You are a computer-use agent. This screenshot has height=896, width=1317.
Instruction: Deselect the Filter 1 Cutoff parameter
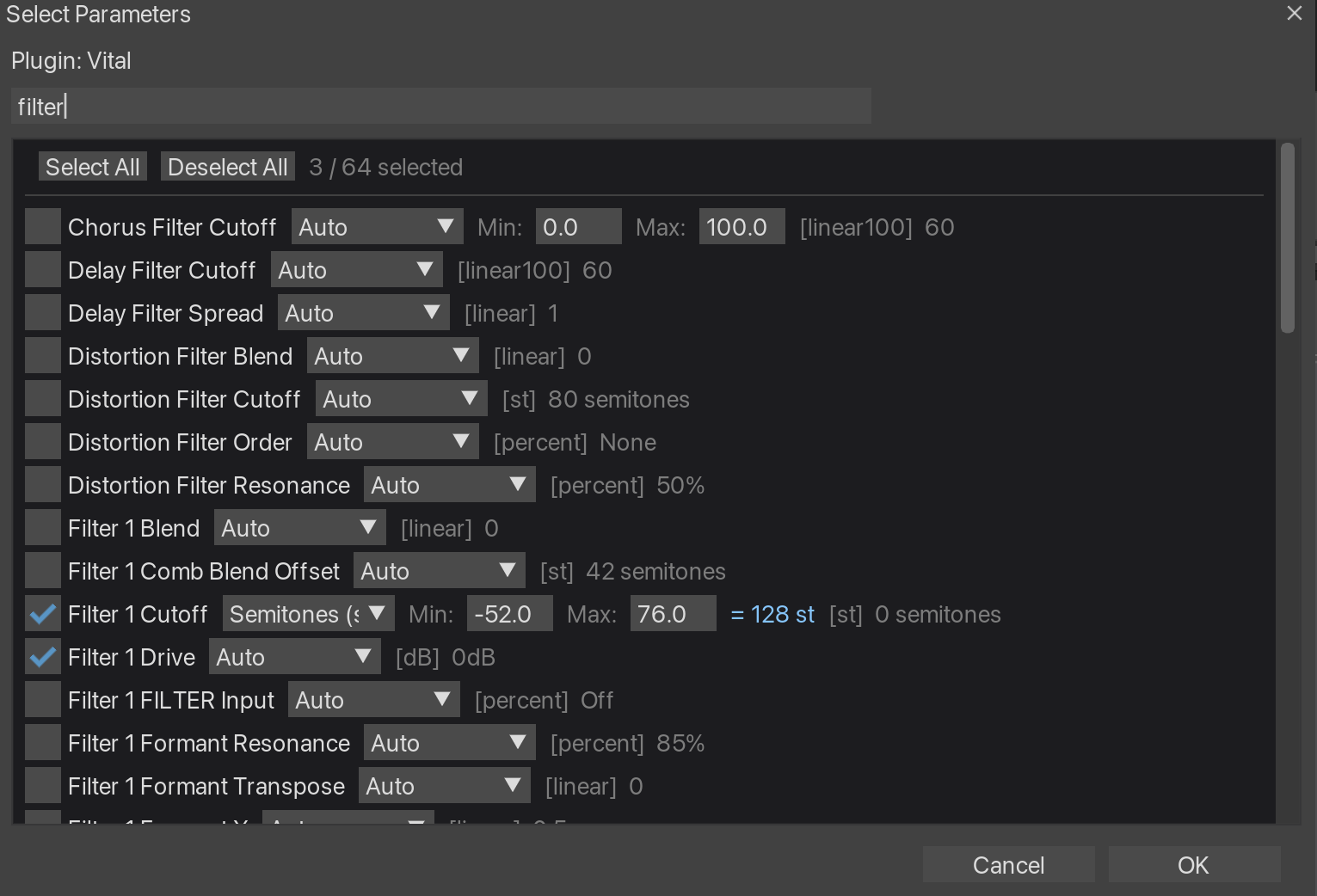(x=43, y=613)
